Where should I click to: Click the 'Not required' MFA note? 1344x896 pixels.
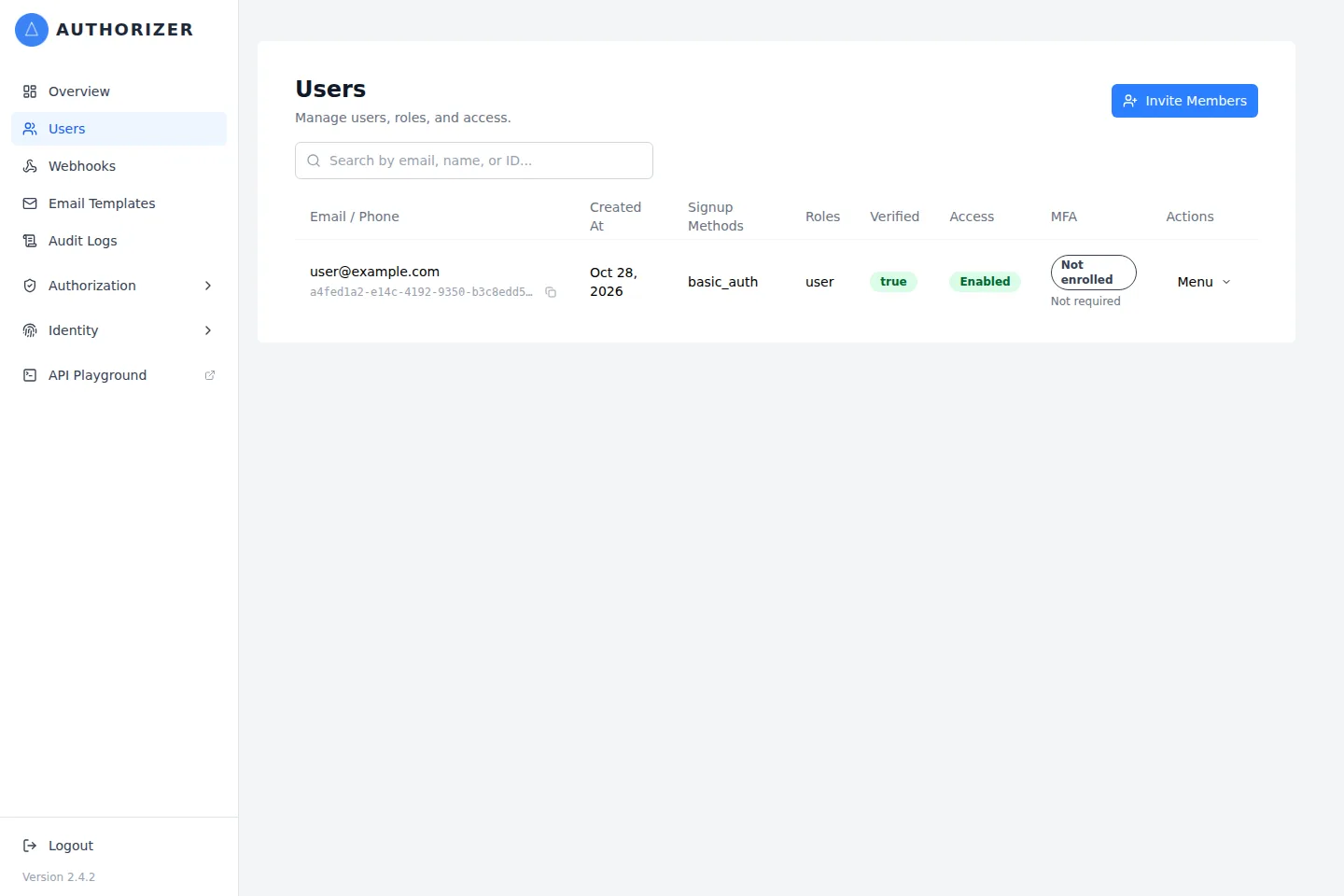click(1085, 301)
